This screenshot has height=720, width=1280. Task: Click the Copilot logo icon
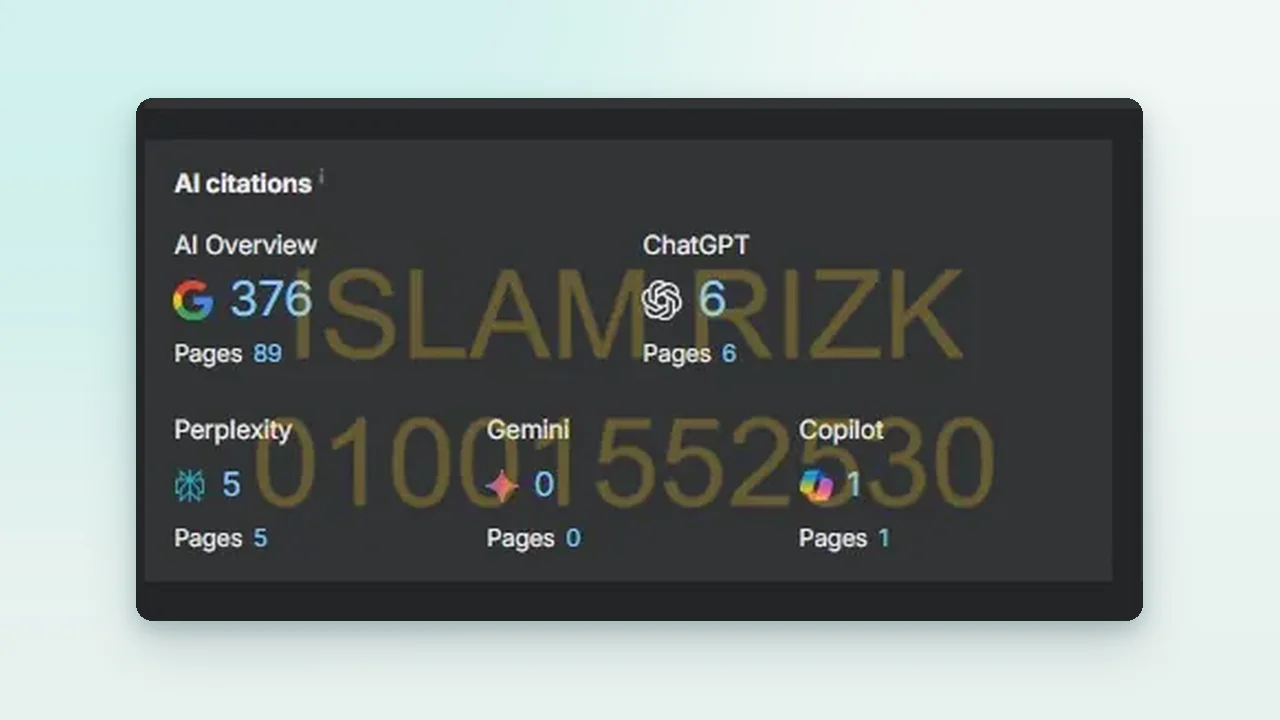[816, 486]
